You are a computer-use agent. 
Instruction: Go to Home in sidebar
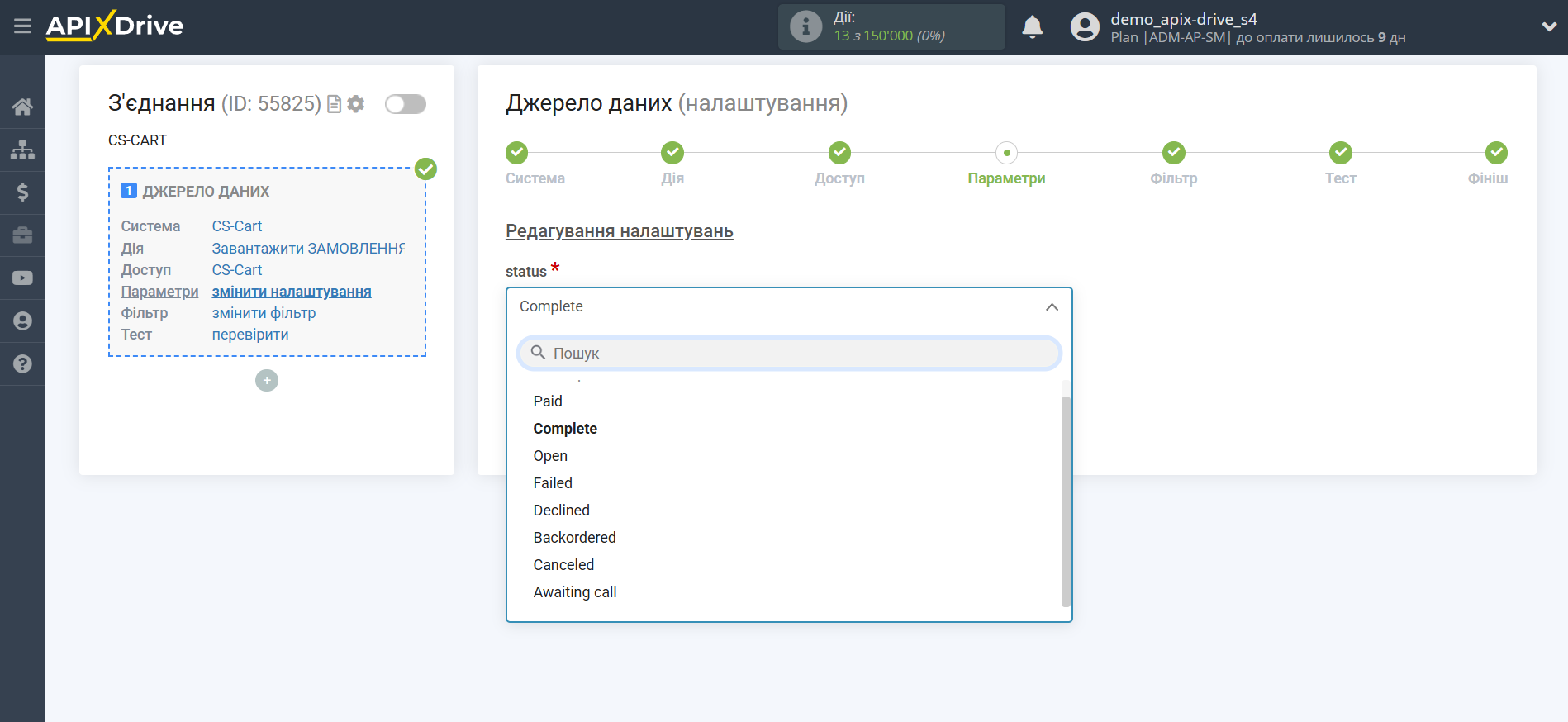coord(22,107)
